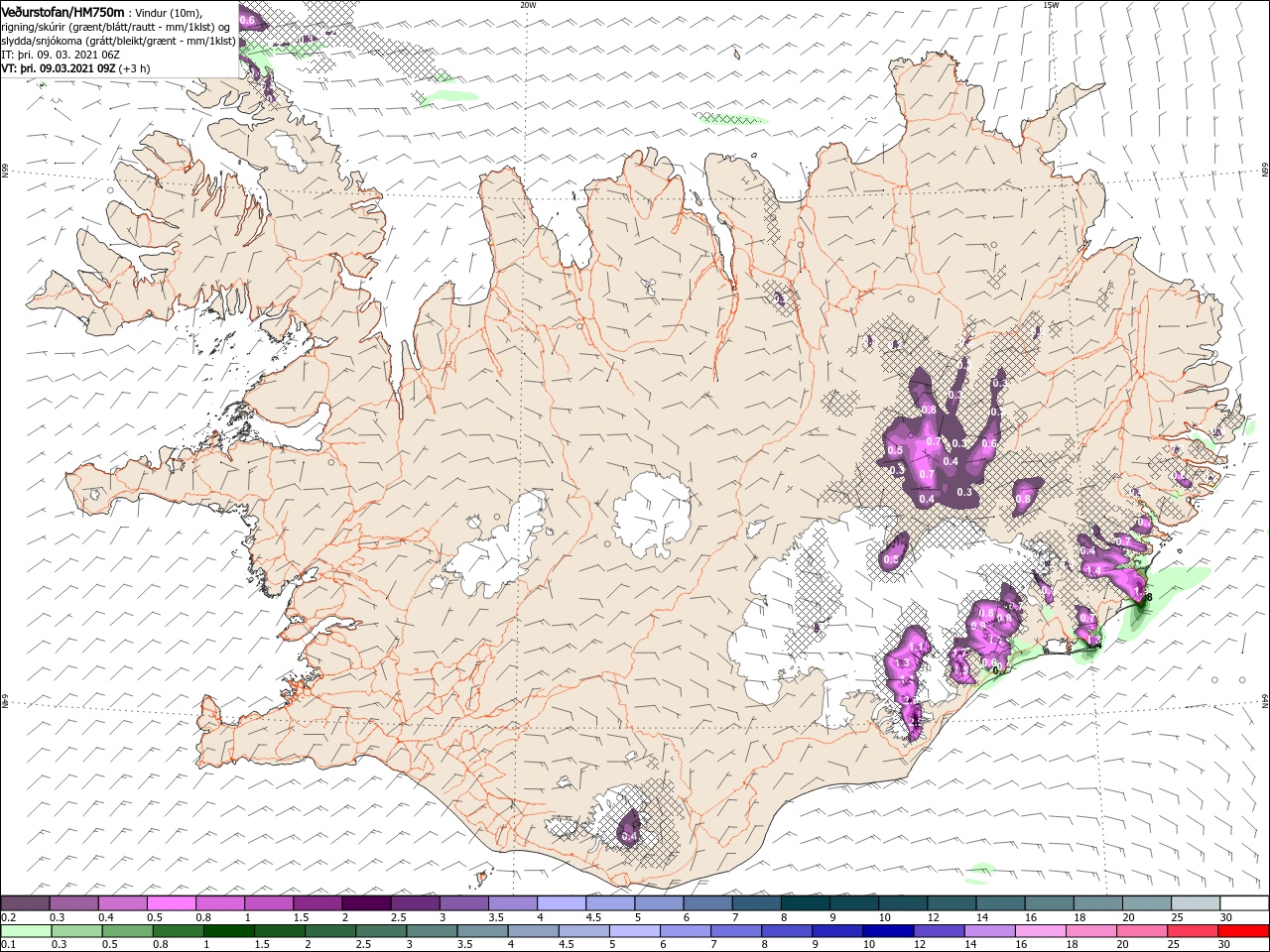
Task: Click the 'IT: þri. 09. 03. 2021 06Z' line
Action: click(x=60, y=55)
